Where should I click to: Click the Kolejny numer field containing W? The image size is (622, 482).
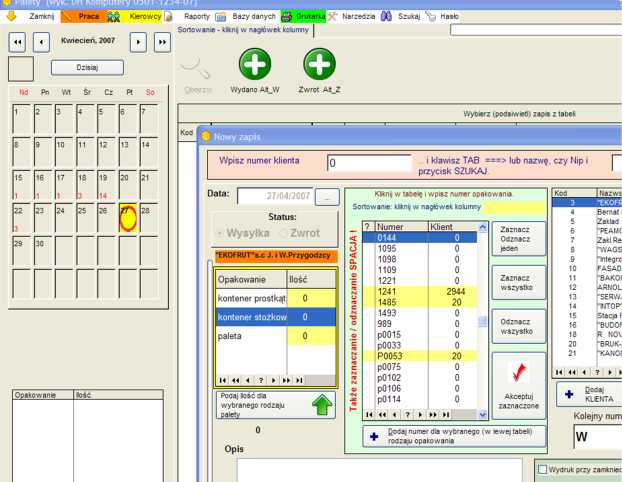click(597, 437)
